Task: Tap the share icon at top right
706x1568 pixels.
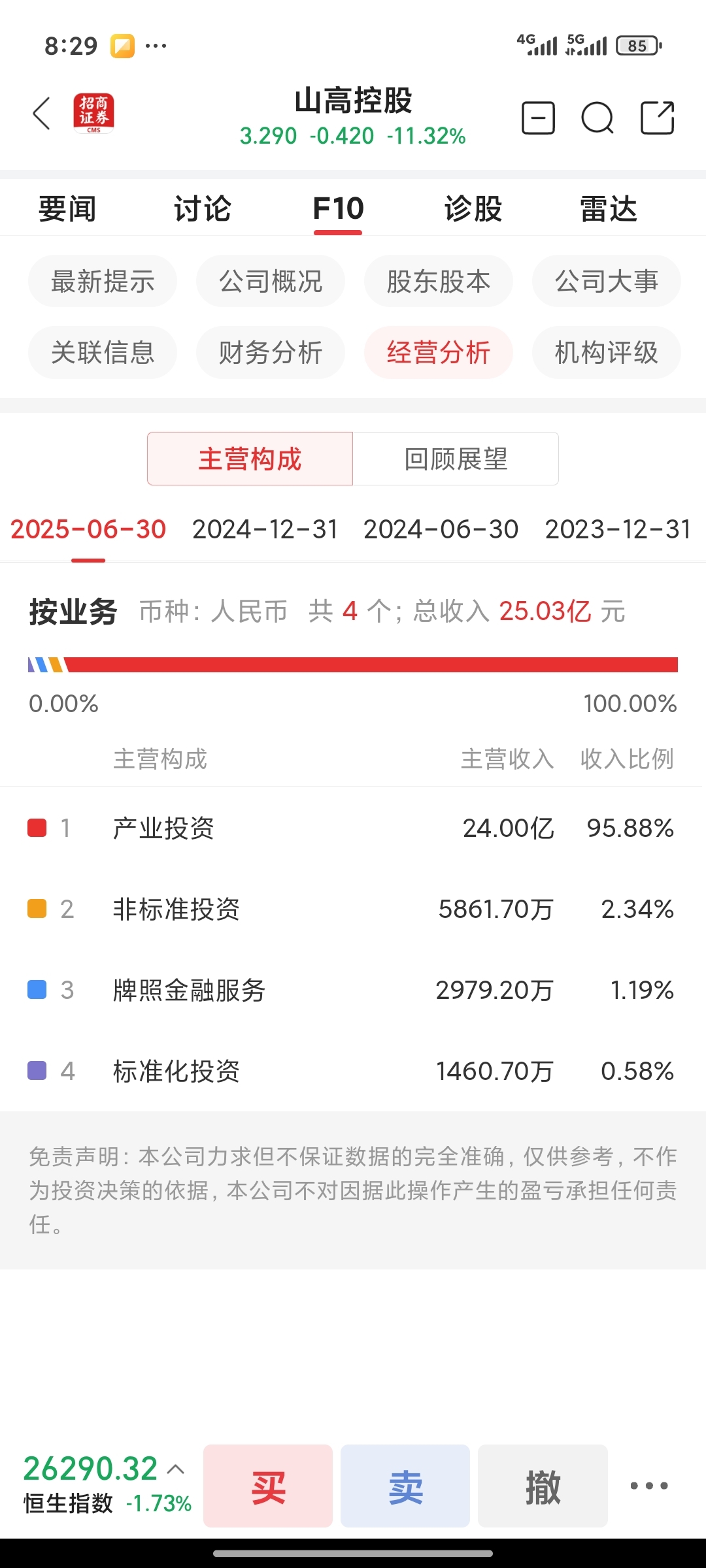Action: point(657,118)
